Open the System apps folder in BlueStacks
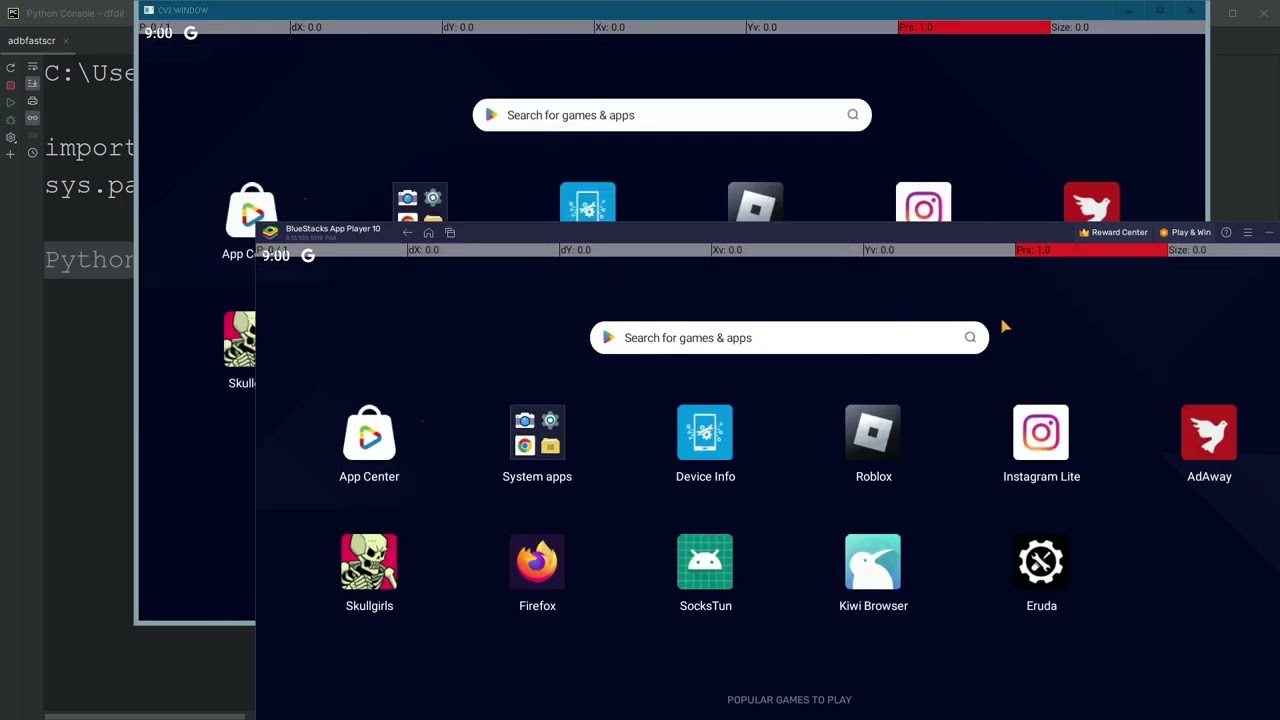 [x=537, y=445]
